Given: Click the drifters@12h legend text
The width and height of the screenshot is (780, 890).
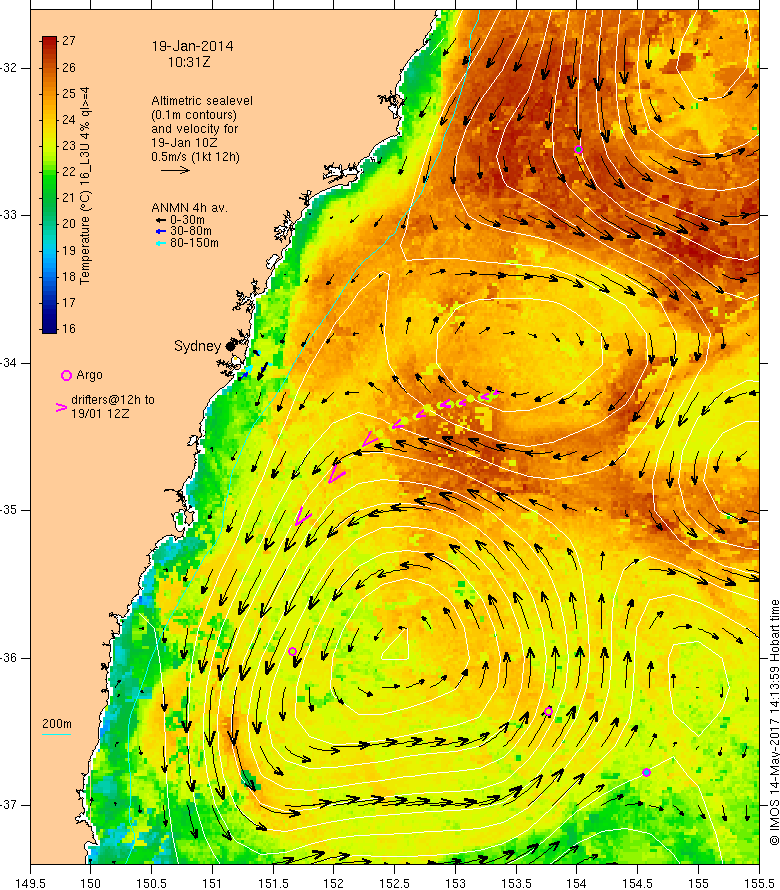Looking at the screenshot, I should click(112, 407).
